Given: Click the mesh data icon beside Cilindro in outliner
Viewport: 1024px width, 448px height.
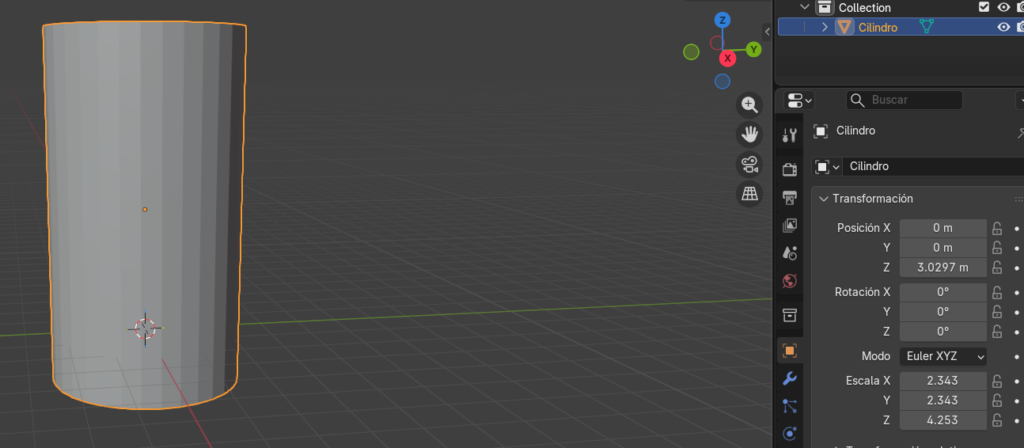Looking at the screenshot, I should [x=926, y=27].
